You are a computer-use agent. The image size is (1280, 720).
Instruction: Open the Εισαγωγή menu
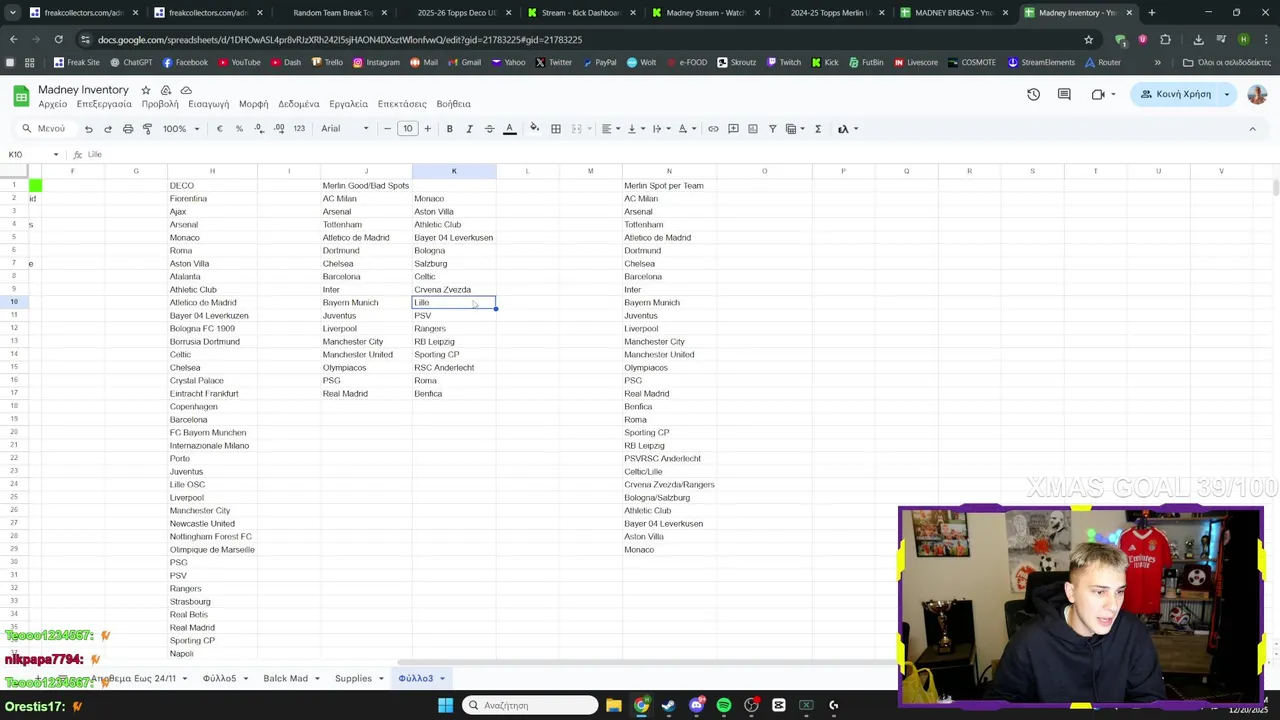click(x=208, y=104)
